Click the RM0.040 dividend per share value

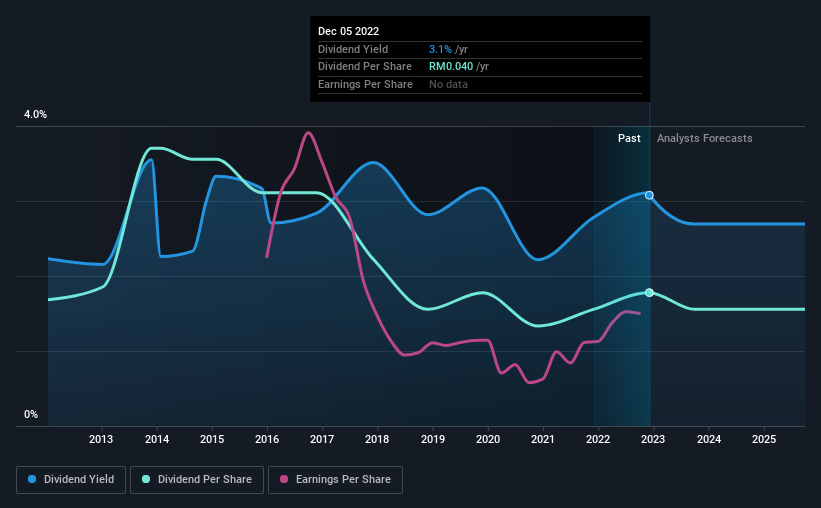[x=451, y=67]
